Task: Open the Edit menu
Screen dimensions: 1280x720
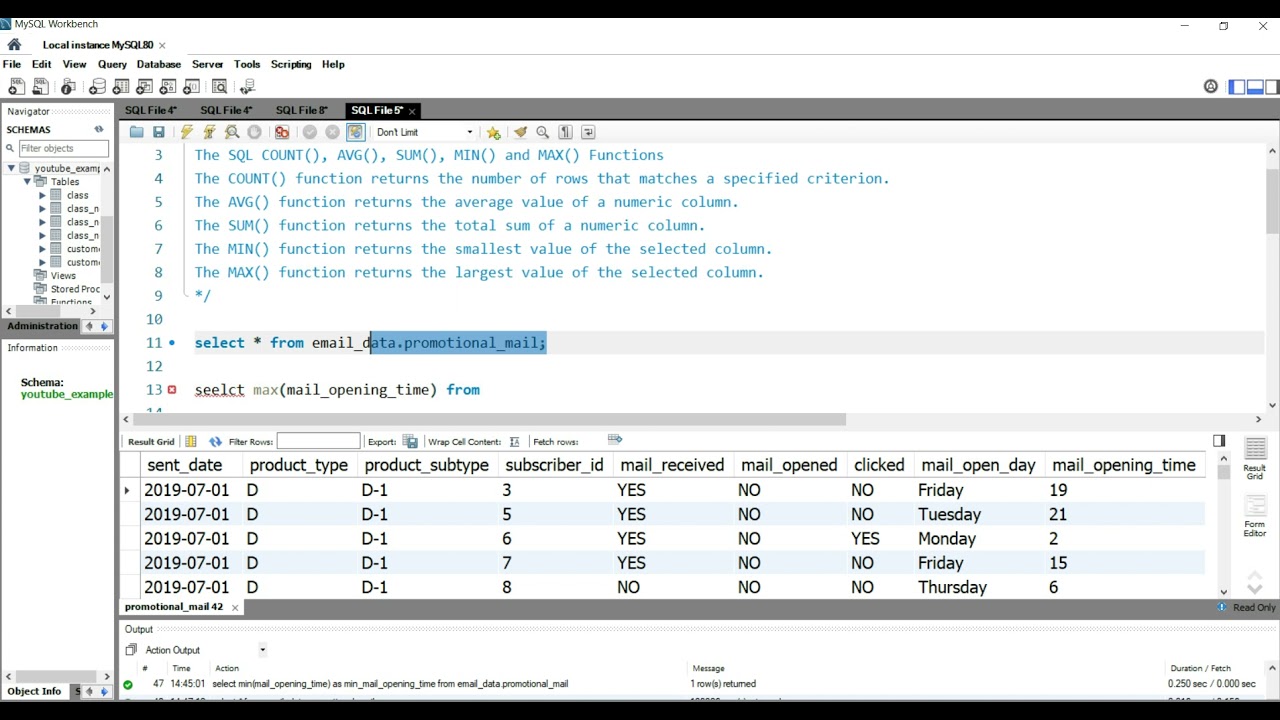Action: pyautogui.click(x=41, y=64)
